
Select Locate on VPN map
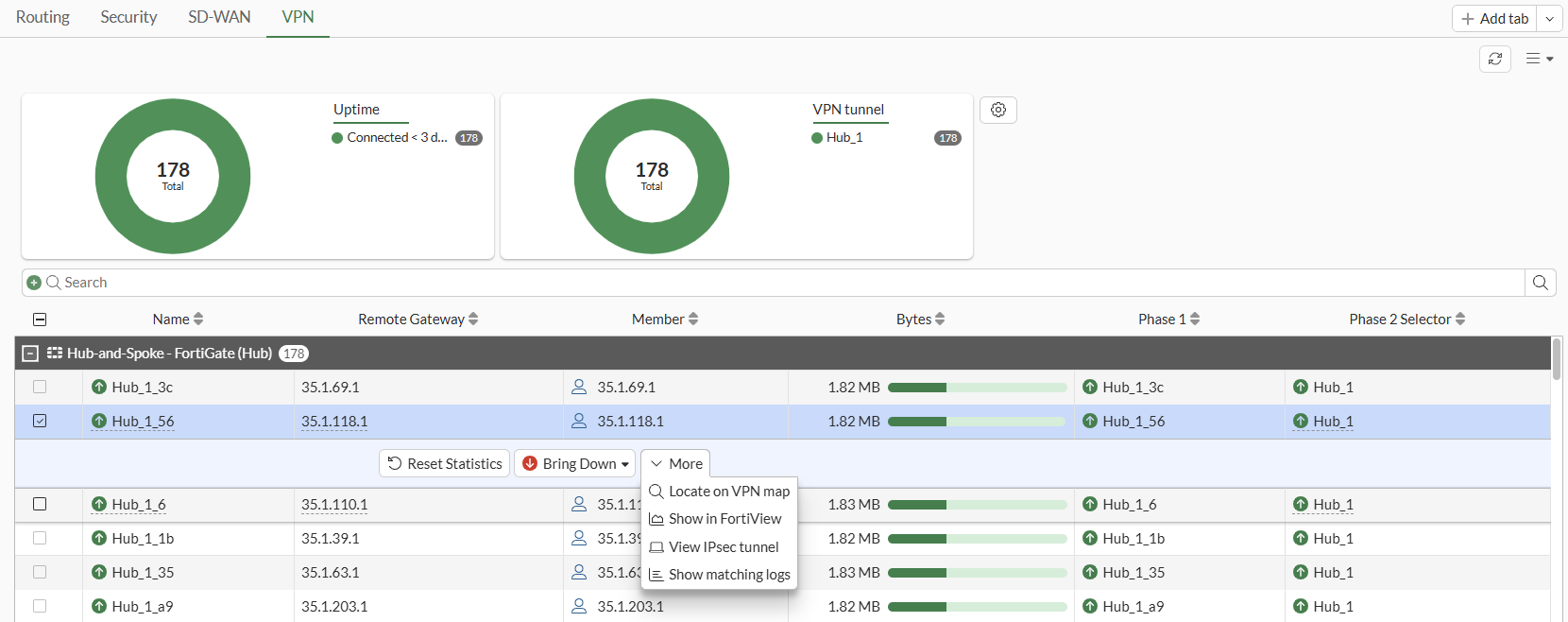click(728, 492)
